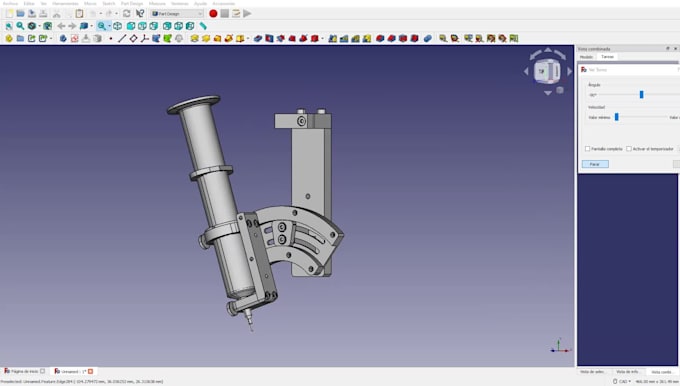Open the Editar menu
The height and width of the screenshot is (386, 680).
click(29, 3)
